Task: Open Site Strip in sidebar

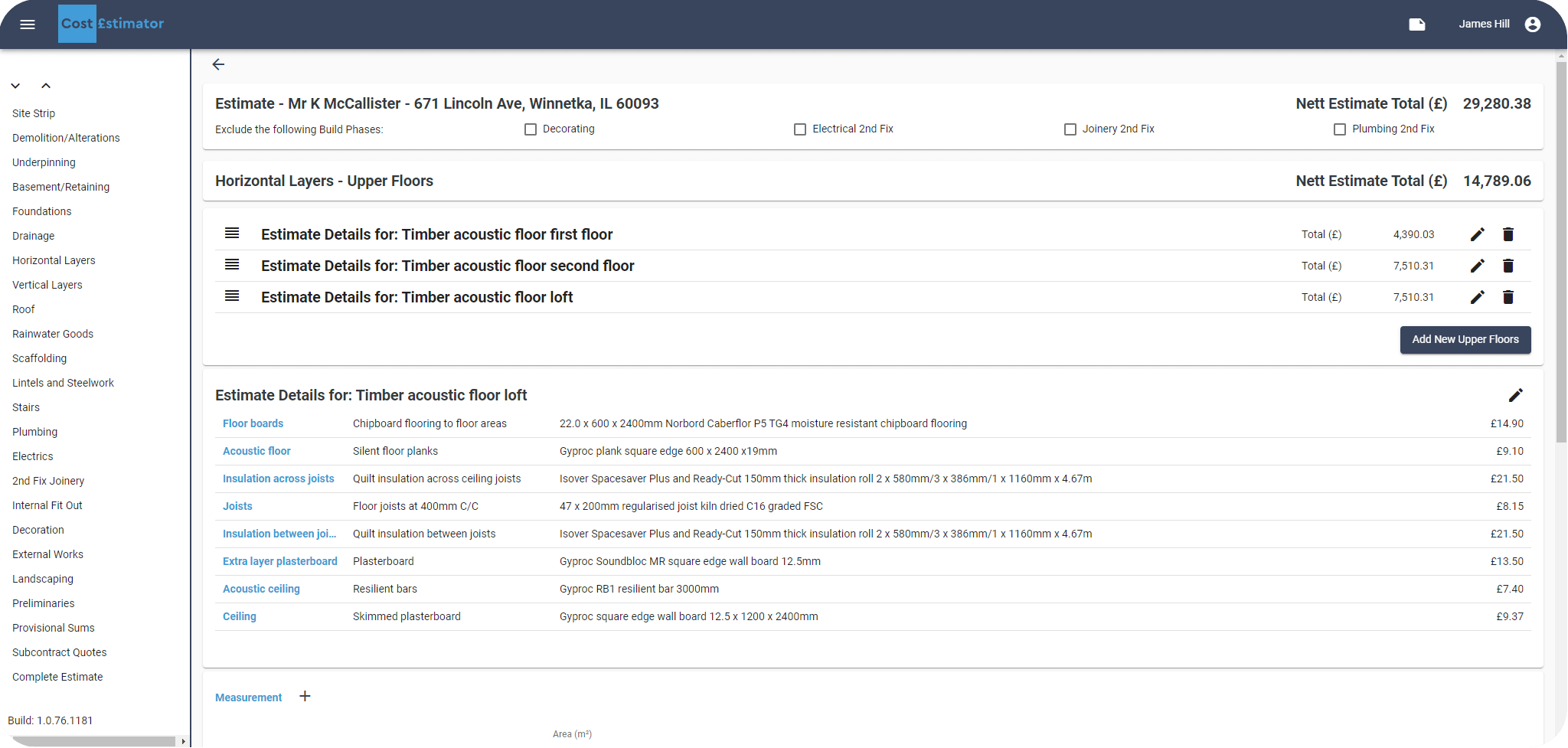Action: coord(34,113)
